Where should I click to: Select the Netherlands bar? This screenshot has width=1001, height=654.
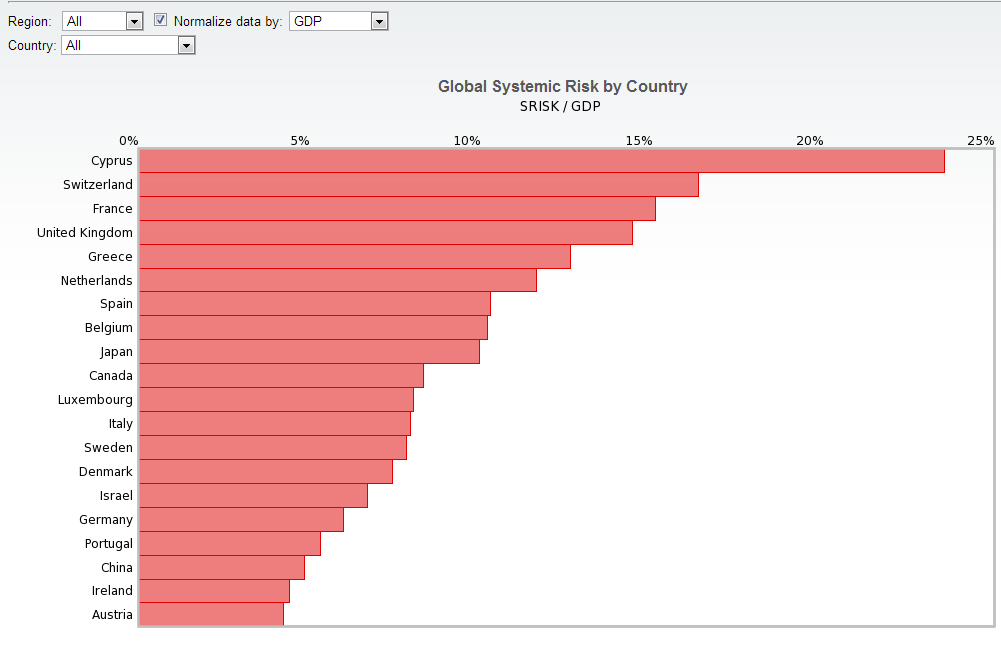[x=337, y=281]
